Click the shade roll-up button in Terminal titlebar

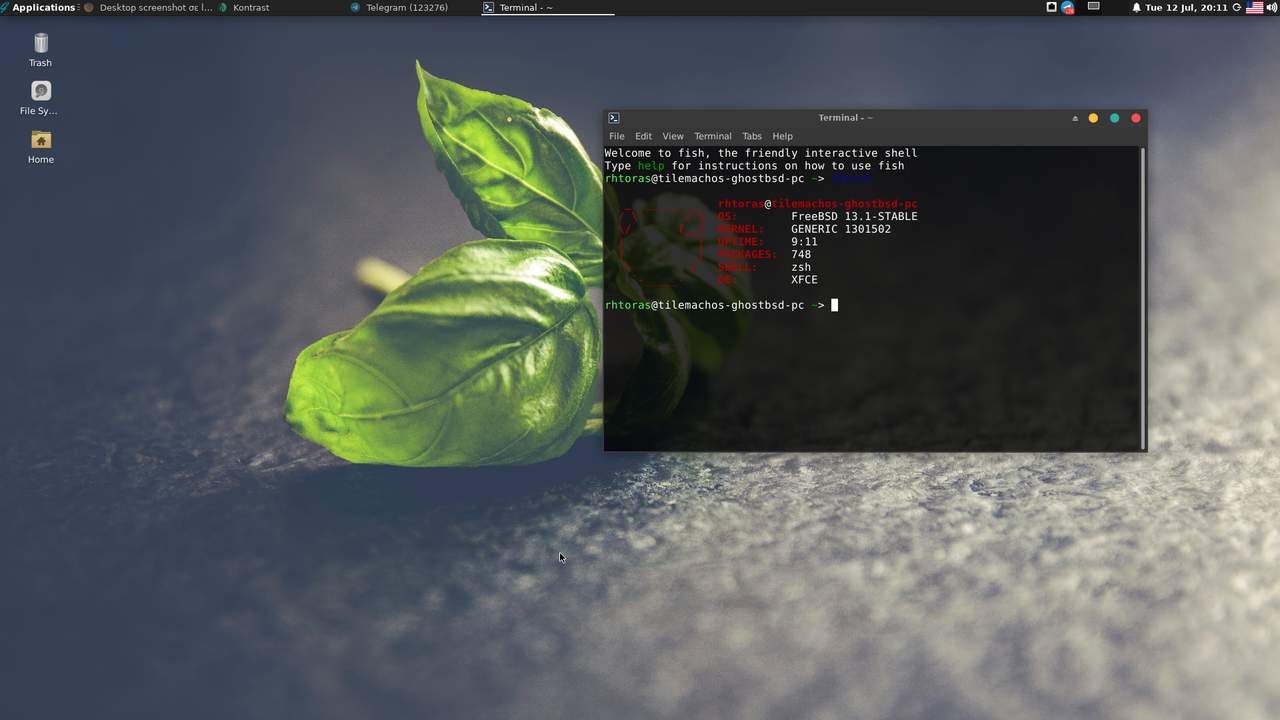1075,118
